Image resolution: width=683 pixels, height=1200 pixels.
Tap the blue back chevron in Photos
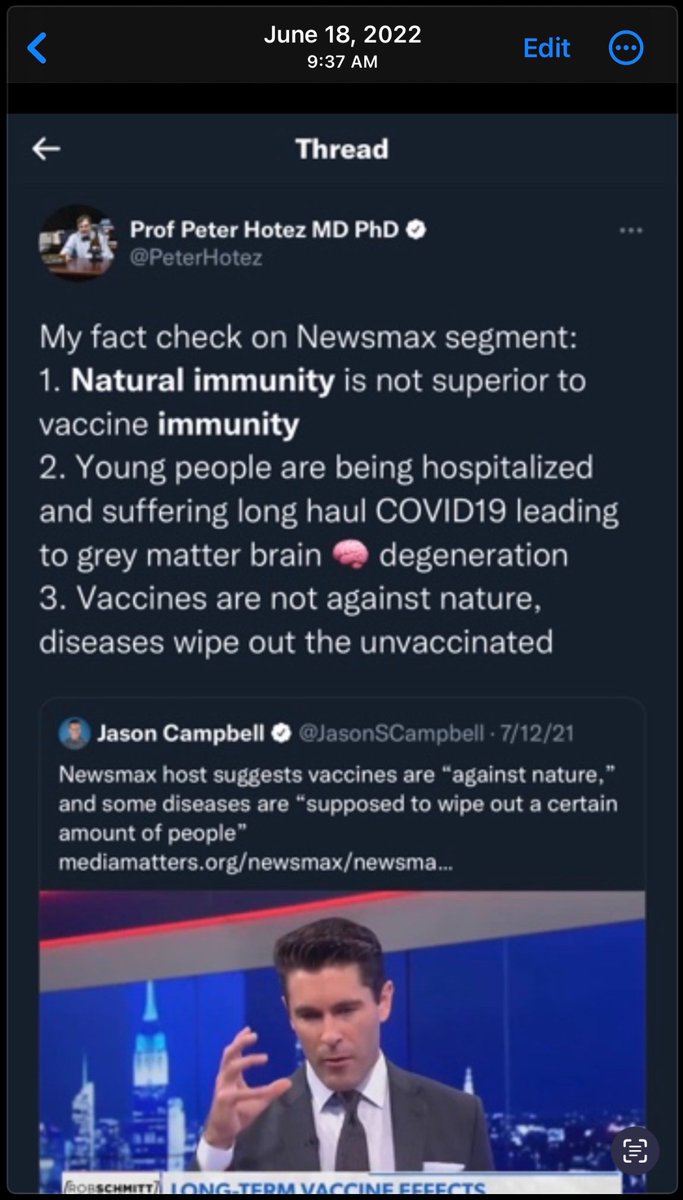point(37,47)
